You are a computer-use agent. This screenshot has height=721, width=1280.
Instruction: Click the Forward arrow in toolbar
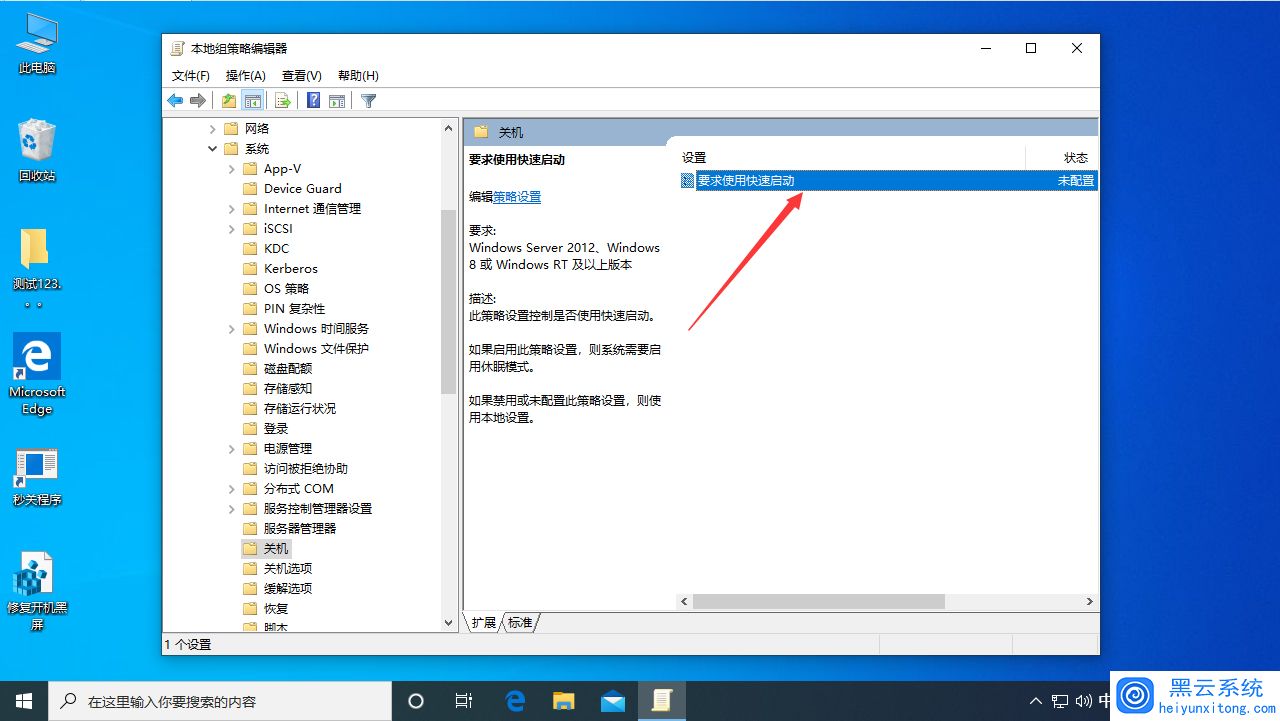point(198,100)
